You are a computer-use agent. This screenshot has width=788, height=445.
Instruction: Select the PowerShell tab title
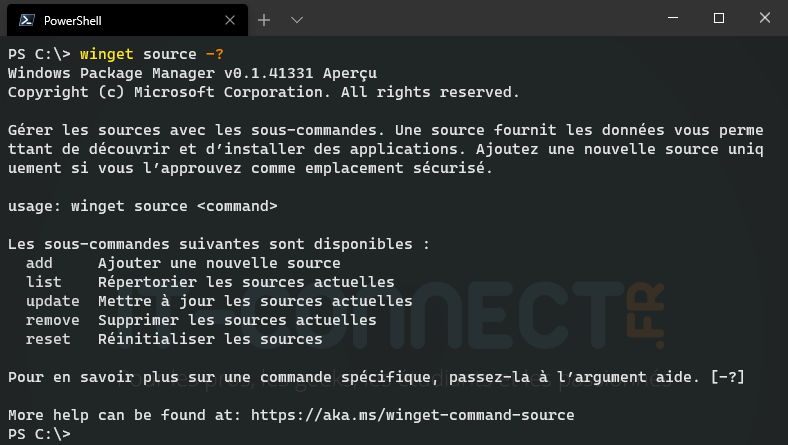[72, 19]
